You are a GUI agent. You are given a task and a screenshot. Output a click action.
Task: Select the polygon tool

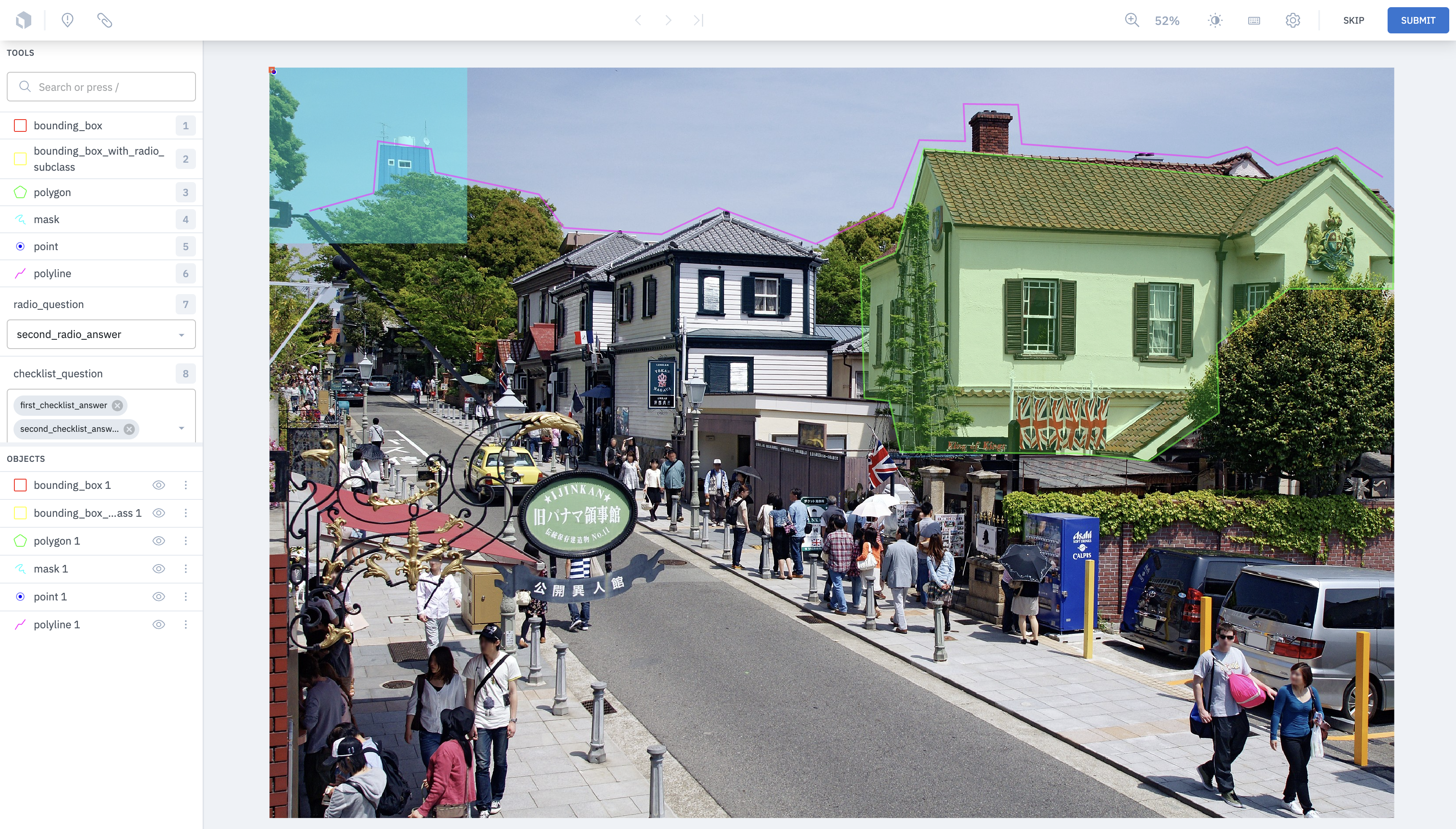pyautogui.click(x=52, y=192)
